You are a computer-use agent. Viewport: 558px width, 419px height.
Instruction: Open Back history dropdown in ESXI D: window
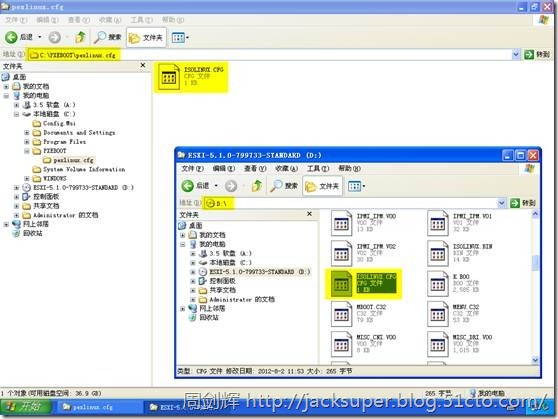[x=216, y=186]
